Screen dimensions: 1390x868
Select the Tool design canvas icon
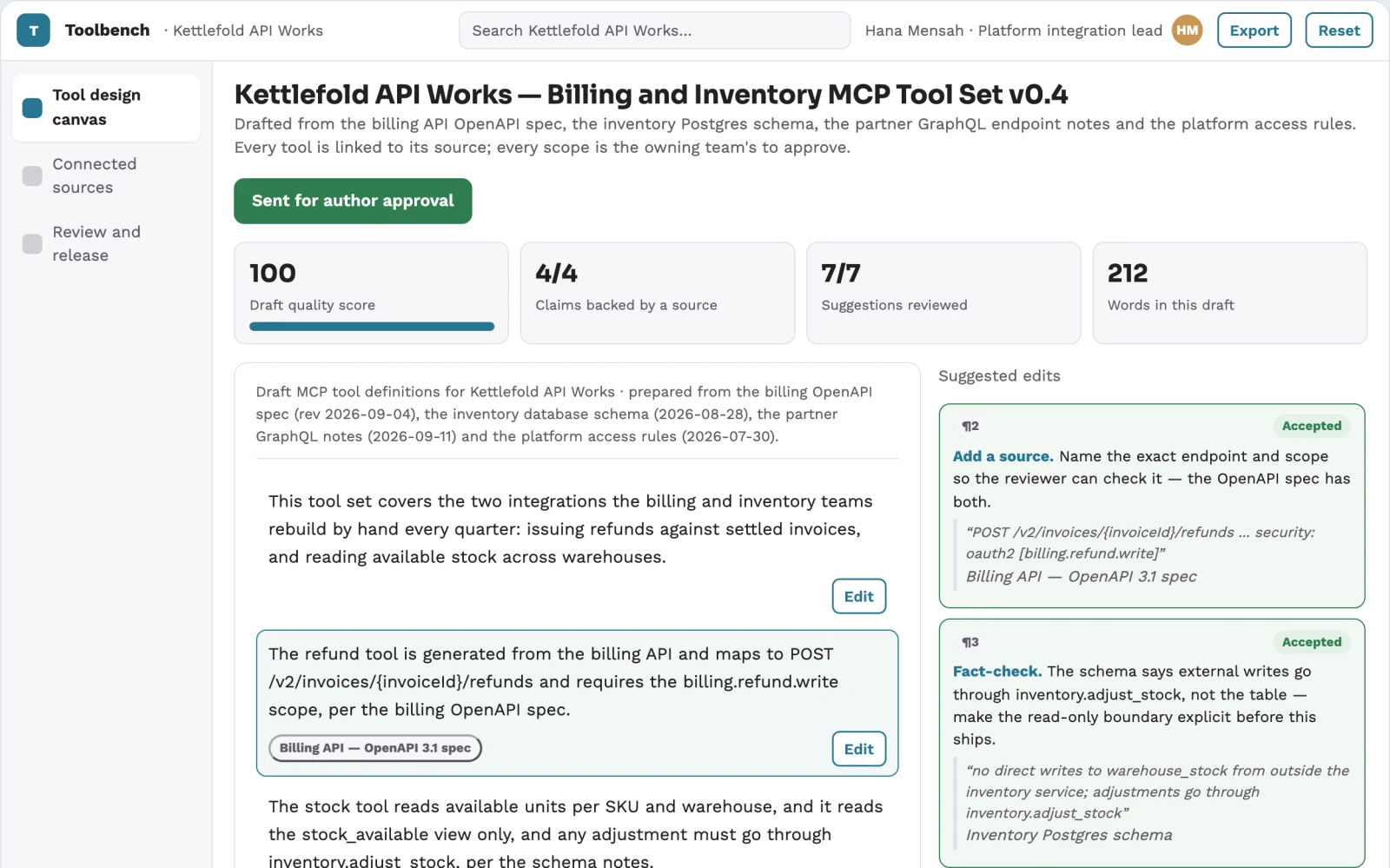[x=32, y=108]
